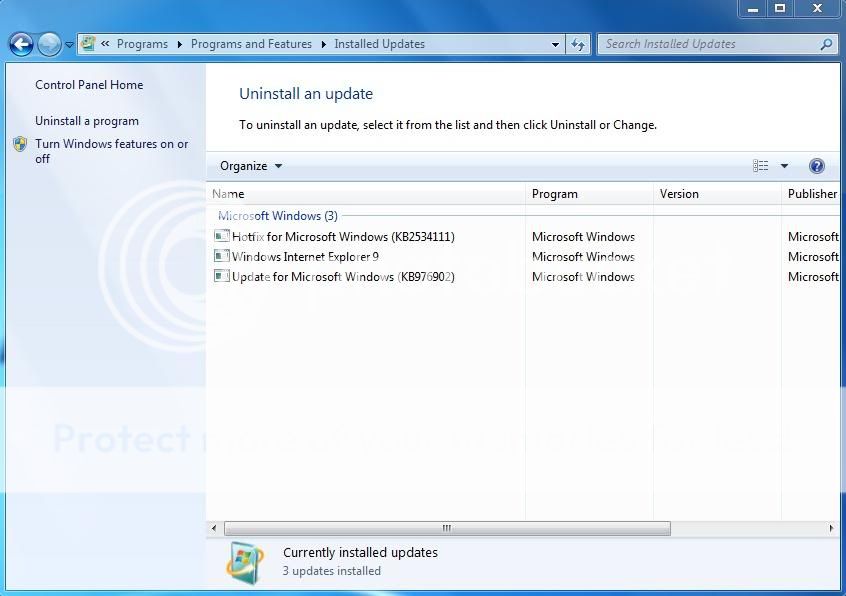846x596 pixels.
Task: Click the Back navigation arrow button
Action: [x=21, y=44]
